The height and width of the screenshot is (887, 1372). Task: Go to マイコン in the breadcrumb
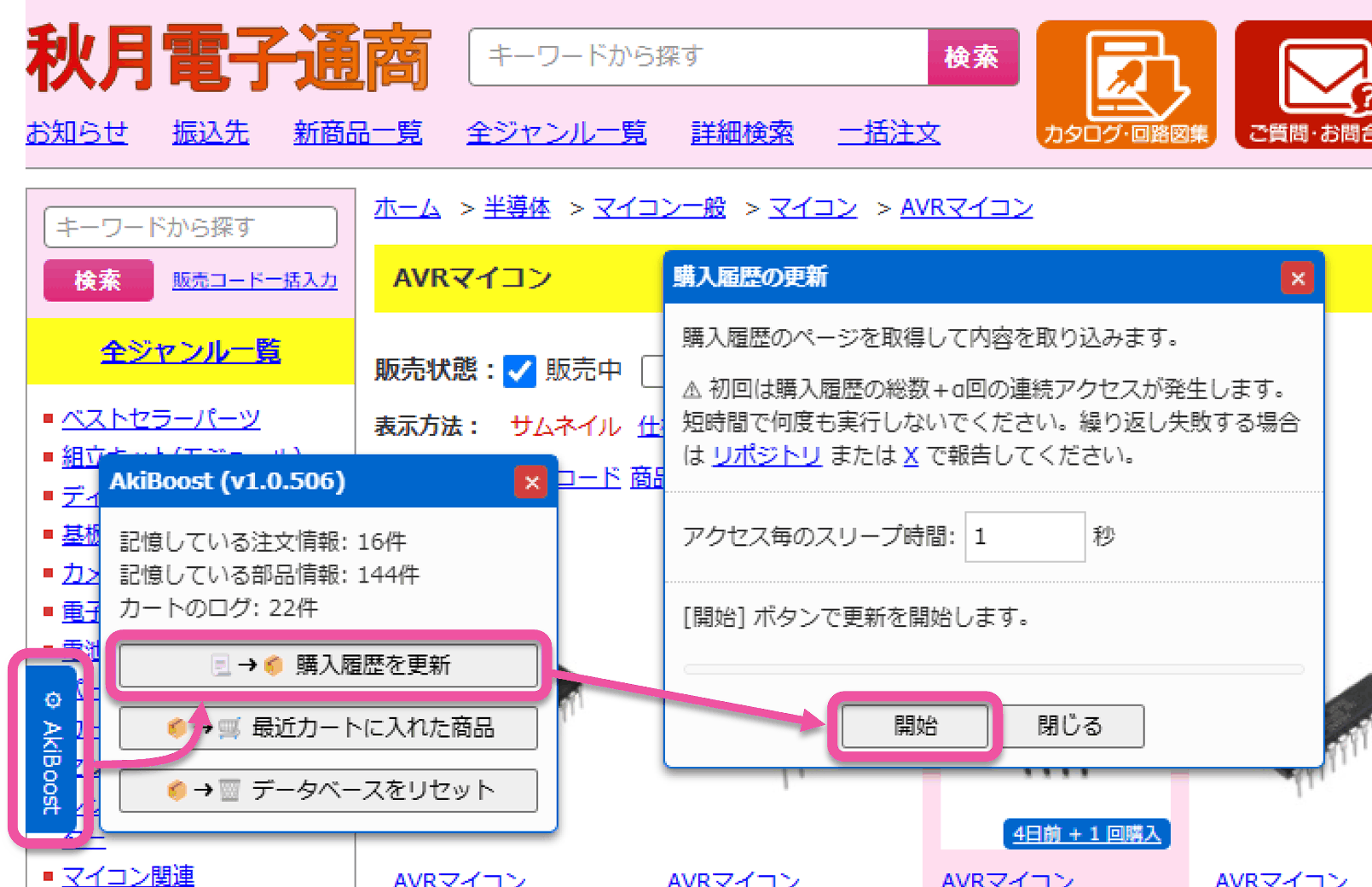click(813, 208)
